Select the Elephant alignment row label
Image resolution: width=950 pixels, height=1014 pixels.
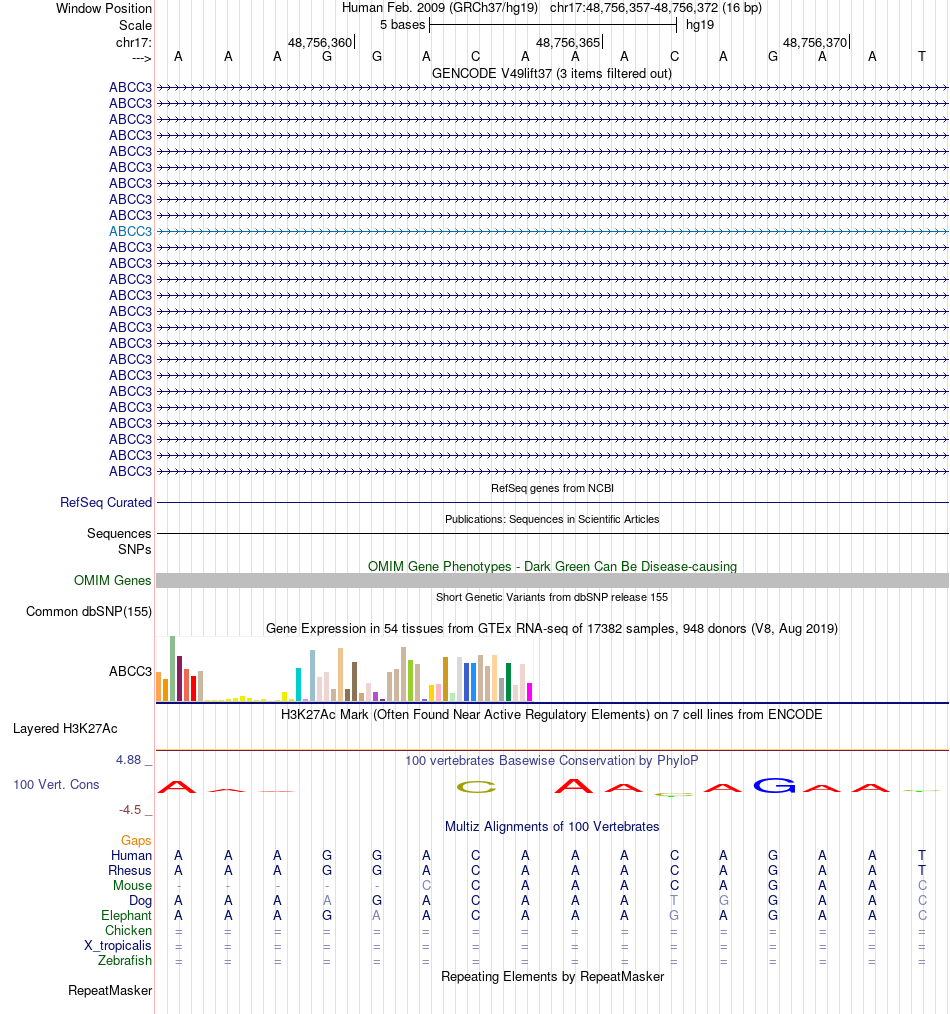[x=126, y=916]
